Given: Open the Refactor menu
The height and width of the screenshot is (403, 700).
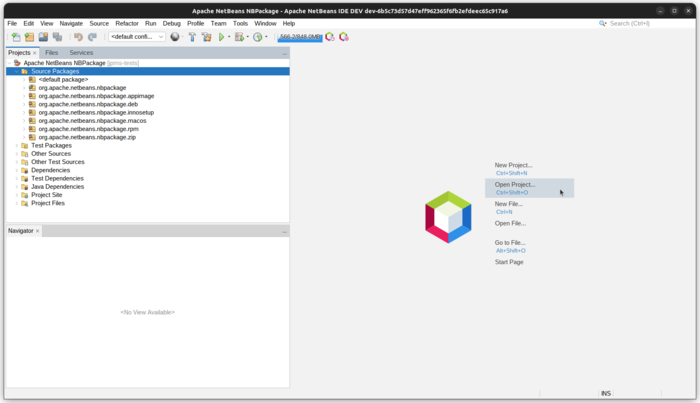Looking at the screenshot, I should (127, 23).
